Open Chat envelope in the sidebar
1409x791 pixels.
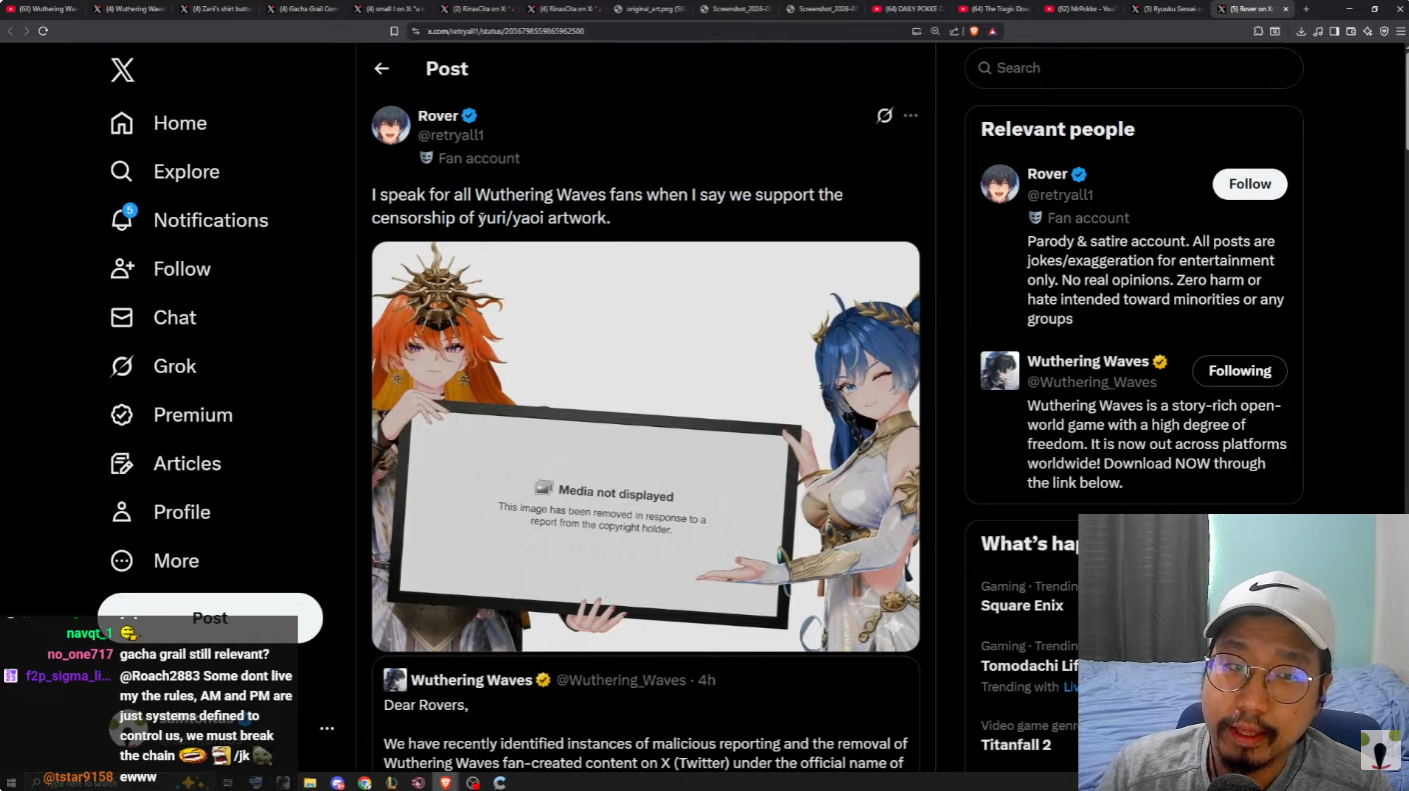[x=121, y=317]
